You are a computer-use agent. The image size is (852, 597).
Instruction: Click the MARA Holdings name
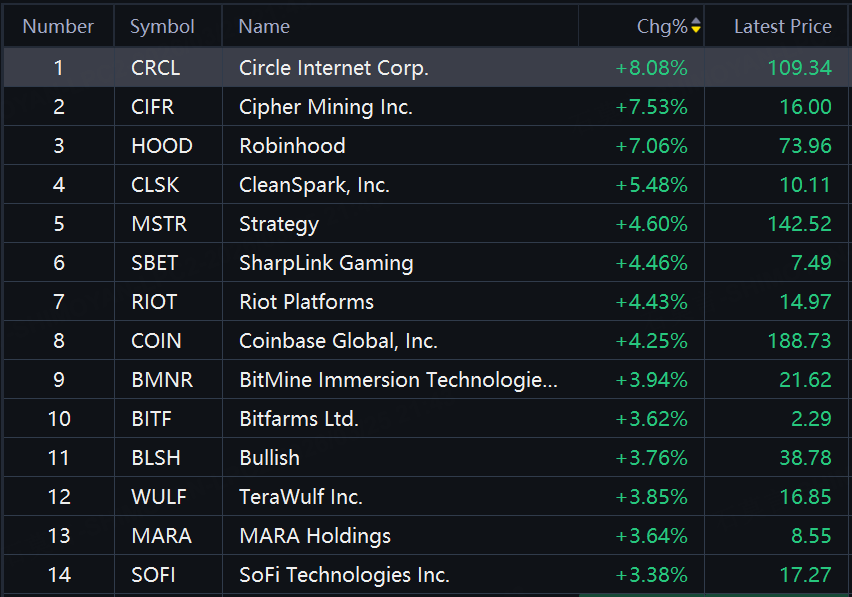click(315, 536)
